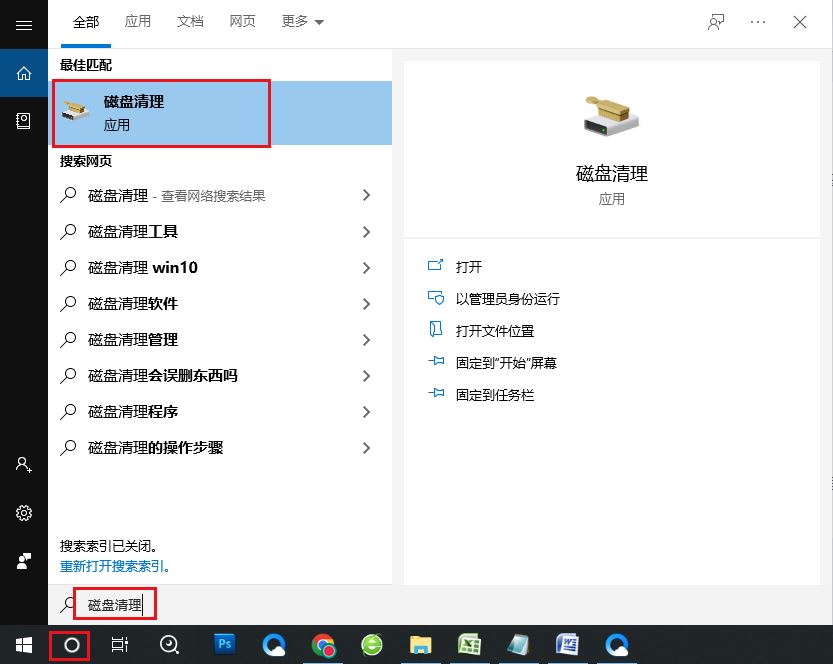Open the three-dot options menu
This screenshot has width=833, height=664.
tap(758, 22)
